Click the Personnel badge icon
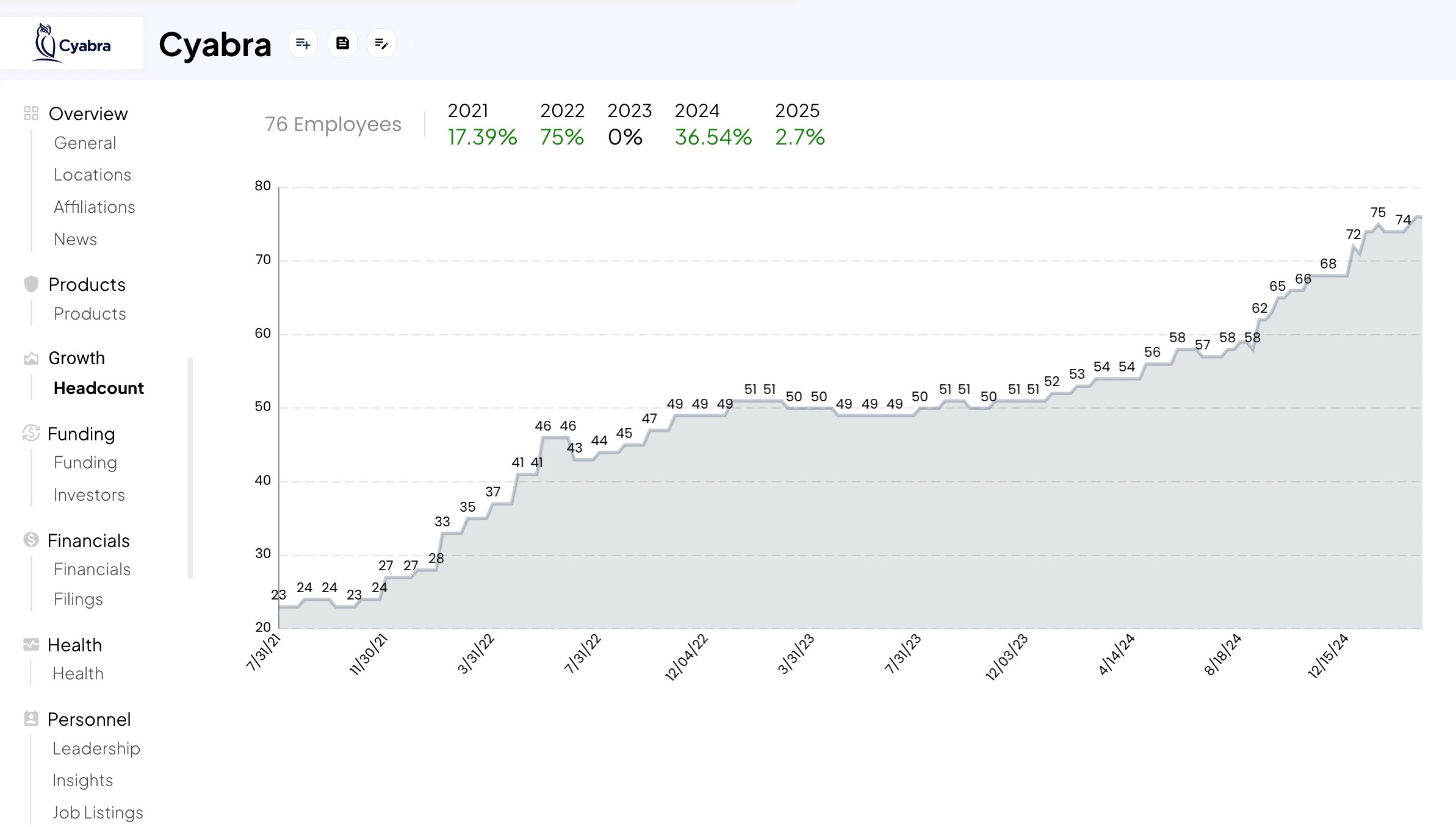Viewport: 1456px width, 827px height. (x=31, y=718)
